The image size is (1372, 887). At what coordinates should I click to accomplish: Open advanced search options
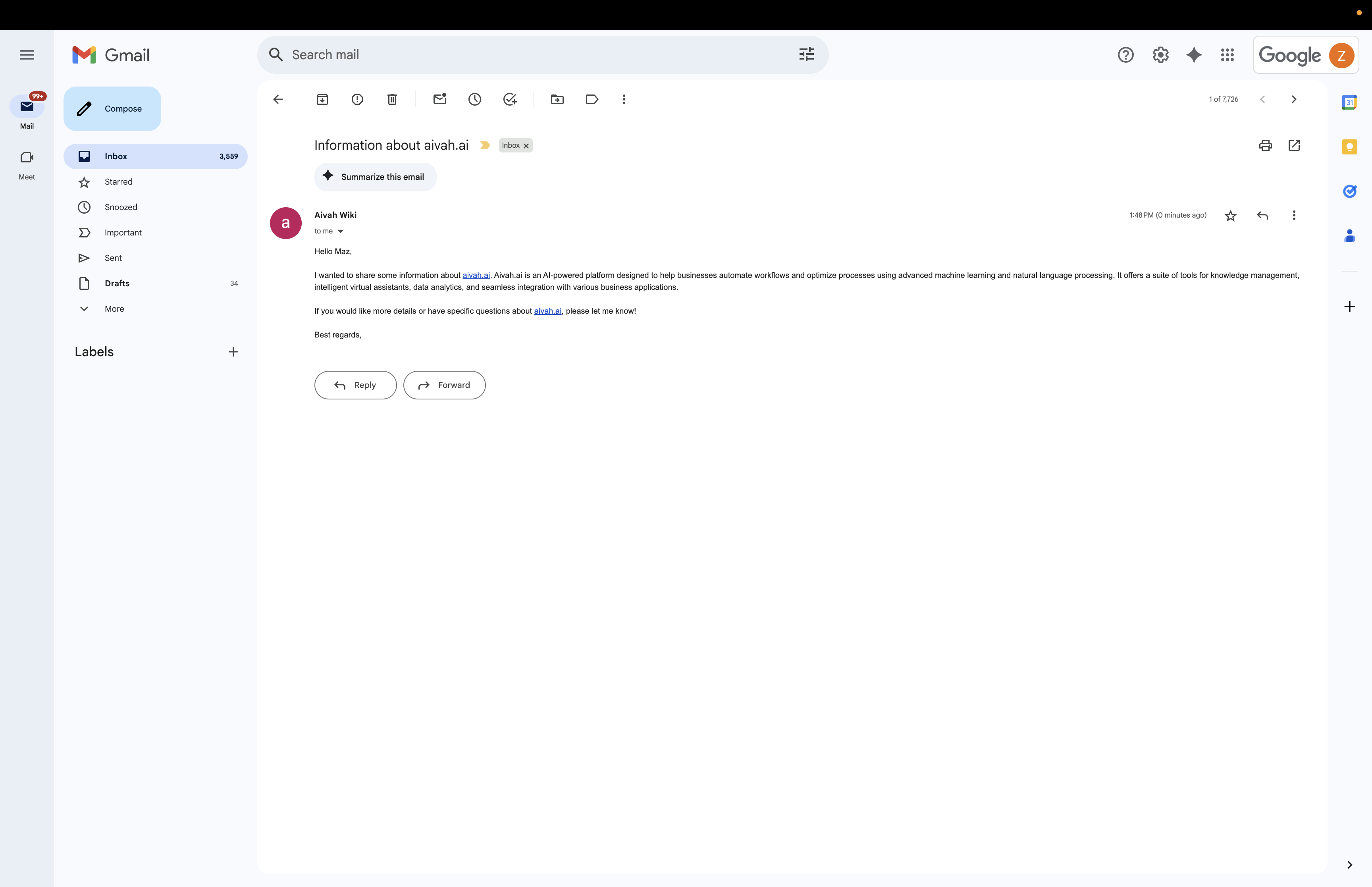(806, 54)
